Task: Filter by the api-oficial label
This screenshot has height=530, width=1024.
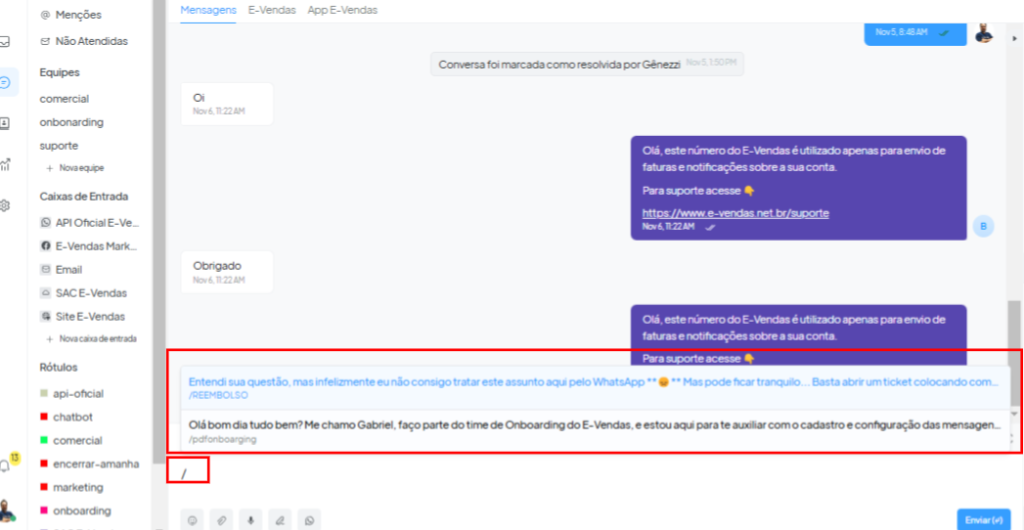Action: [x=72, y=394]
